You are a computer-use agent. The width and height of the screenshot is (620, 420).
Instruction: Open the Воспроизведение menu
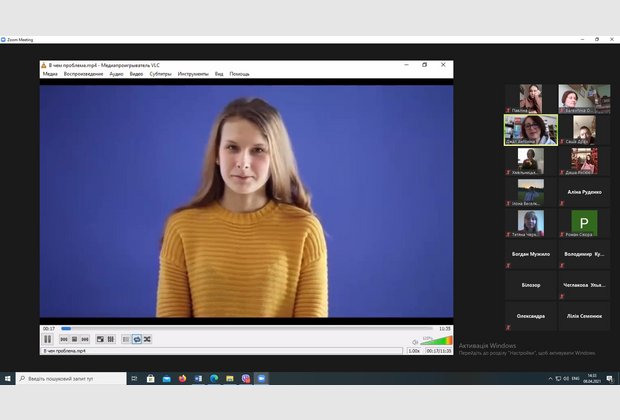83,74
